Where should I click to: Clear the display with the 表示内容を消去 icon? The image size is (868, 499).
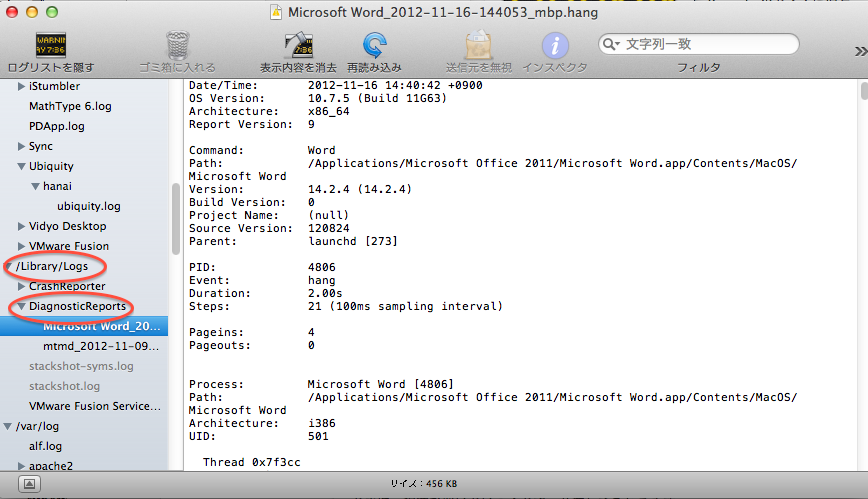point(298,45)
